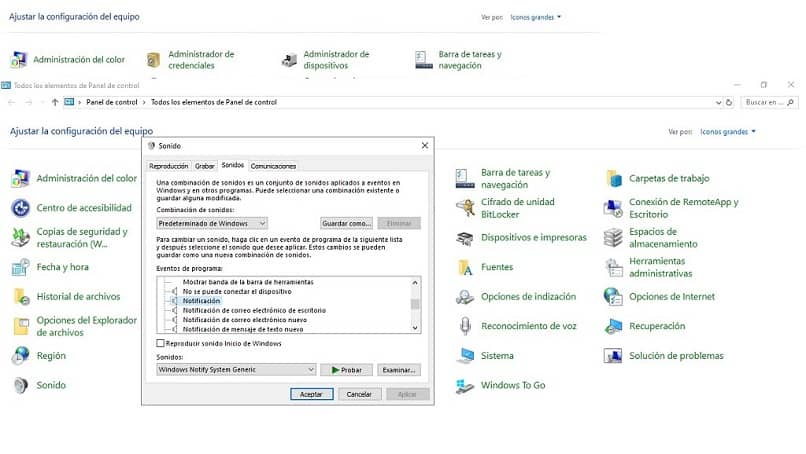
Task: Open Cifrado de unidad BitLocker icon
Action: [465, 208]
